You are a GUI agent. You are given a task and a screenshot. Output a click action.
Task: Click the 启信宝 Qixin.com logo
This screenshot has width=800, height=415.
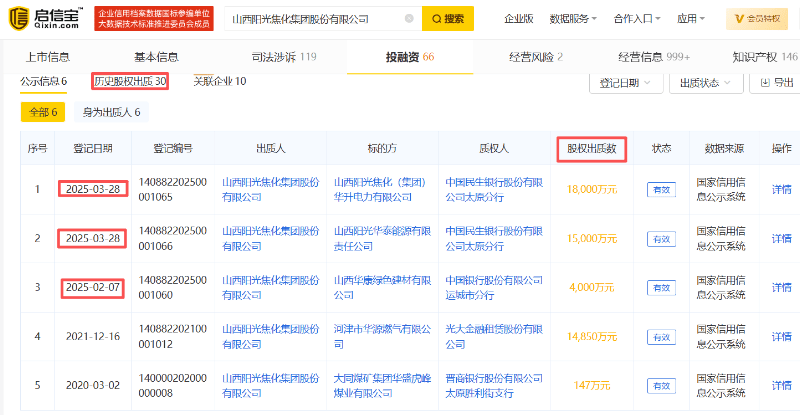coord(46,18)
